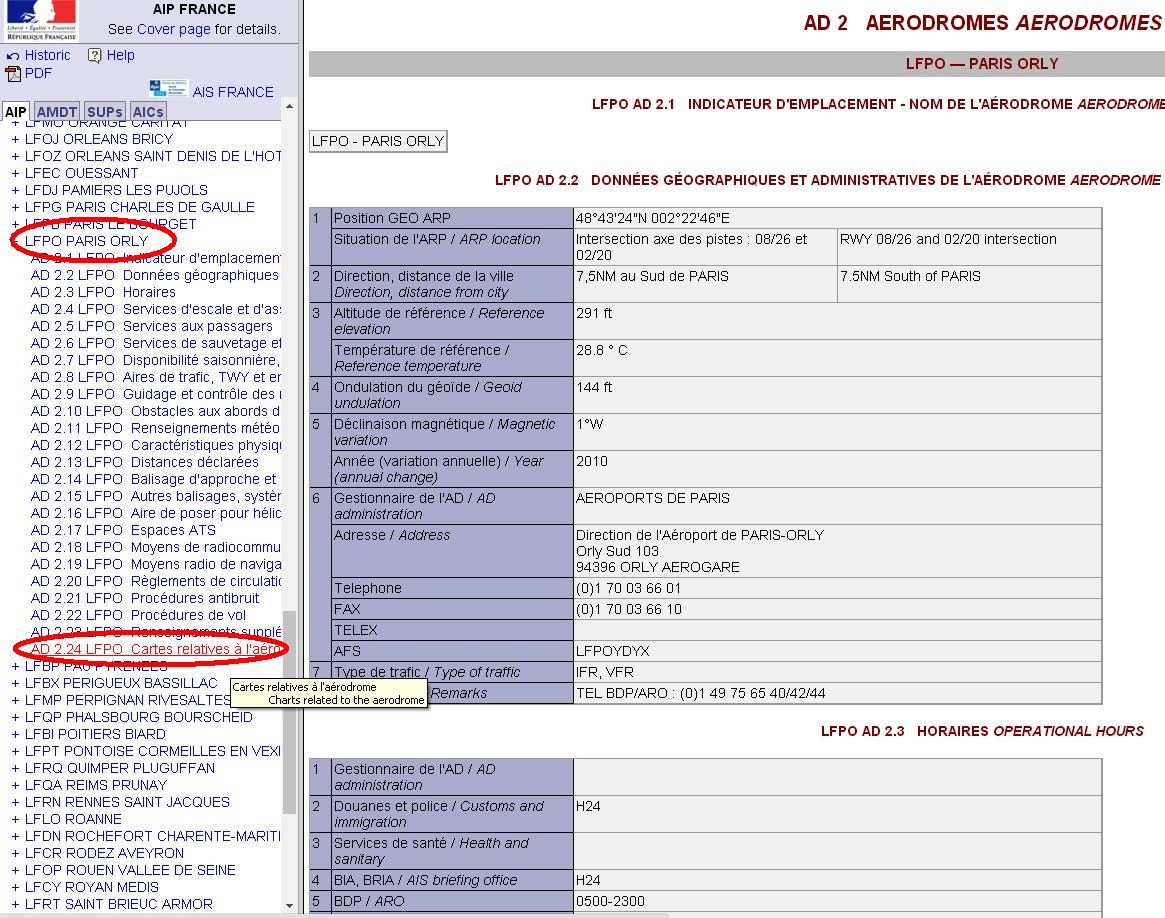The width and height of the screenshot is (1165, 918).
Task: Open AD 2.2 LFPO Données géographiques
Action: pos(155,275)
